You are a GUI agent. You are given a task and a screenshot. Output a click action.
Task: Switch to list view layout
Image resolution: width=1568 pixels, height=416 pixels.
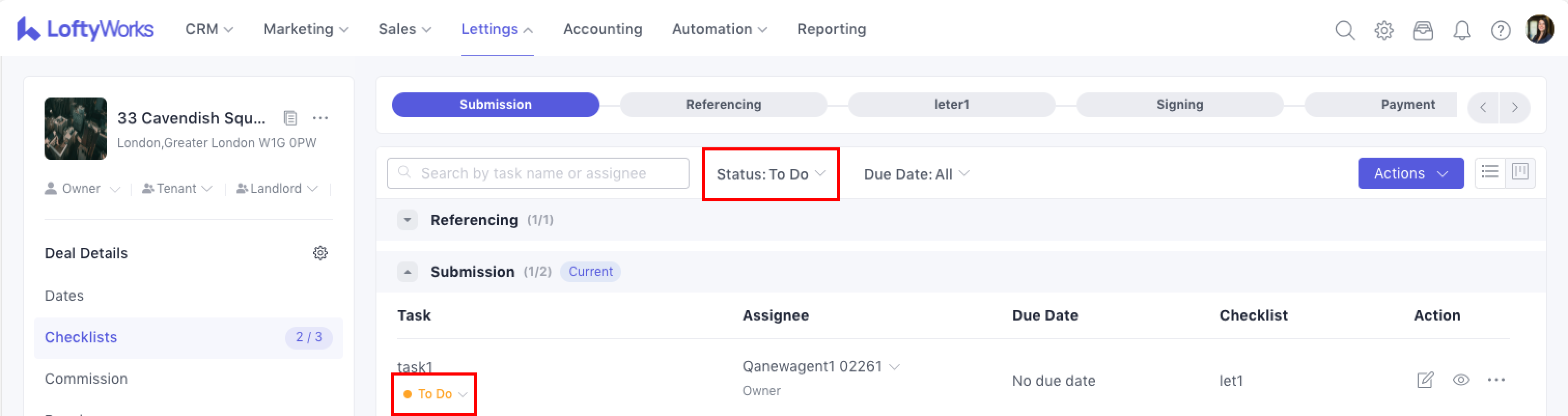pyautogui.click(x=1490, y=172)
